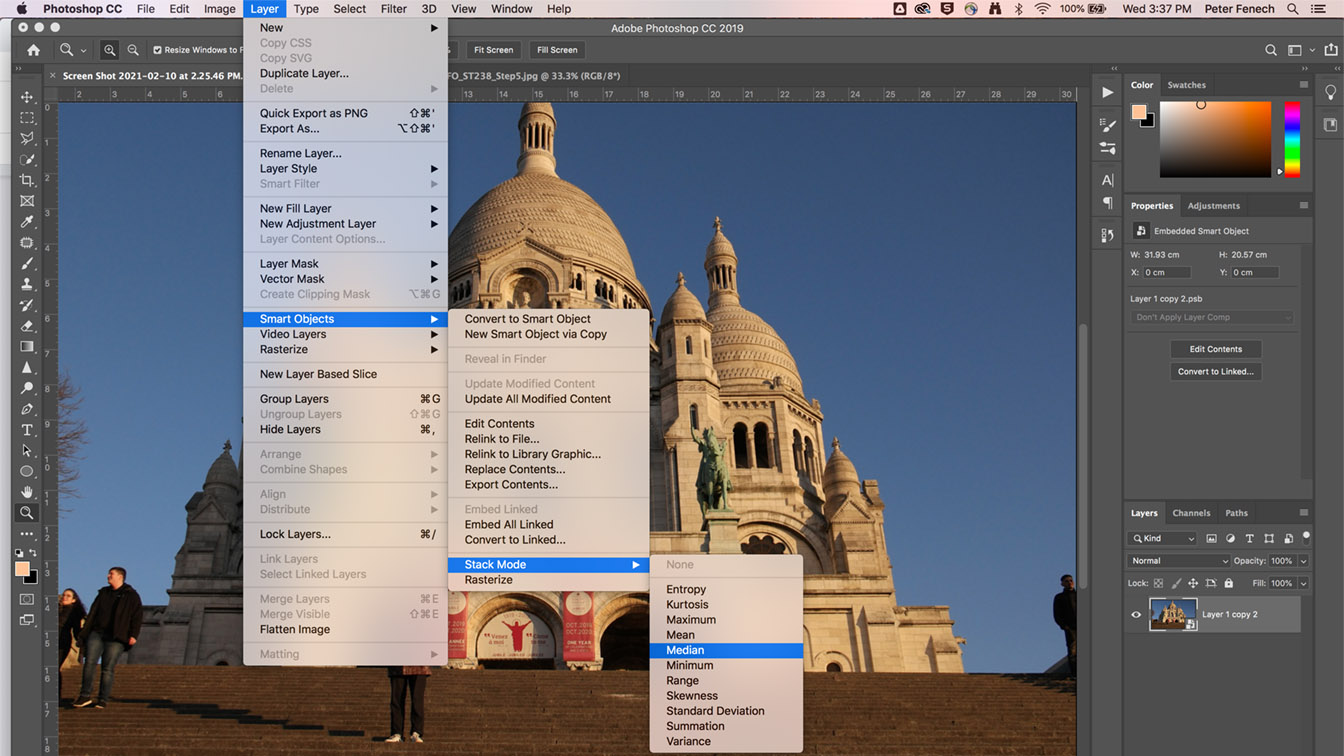Choose the Horizontal Type tool
This screenshot has height=756, width=1344.
(27, 430)
